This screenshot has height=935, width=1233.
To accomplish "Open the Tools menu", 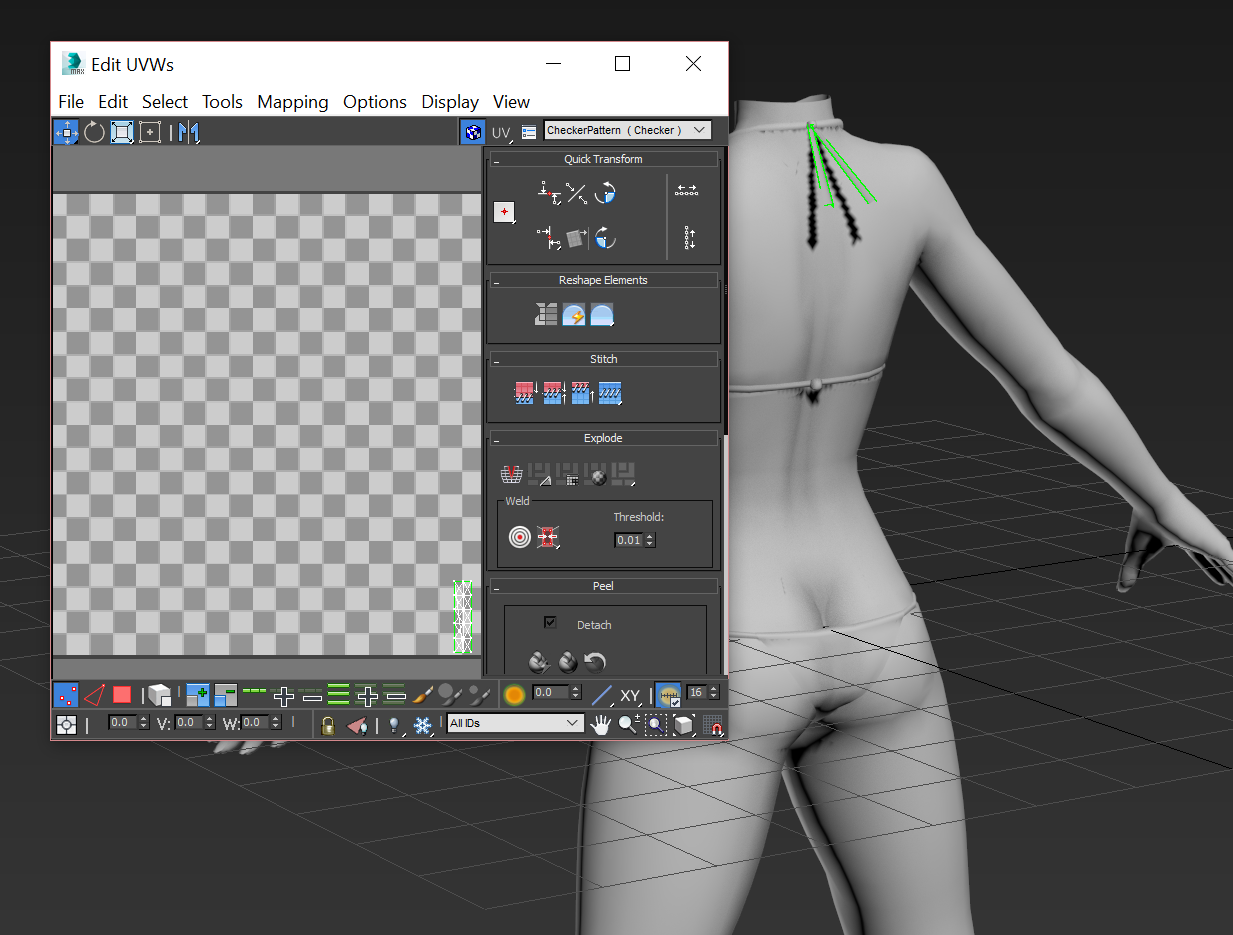I will [x=222, y=102].
